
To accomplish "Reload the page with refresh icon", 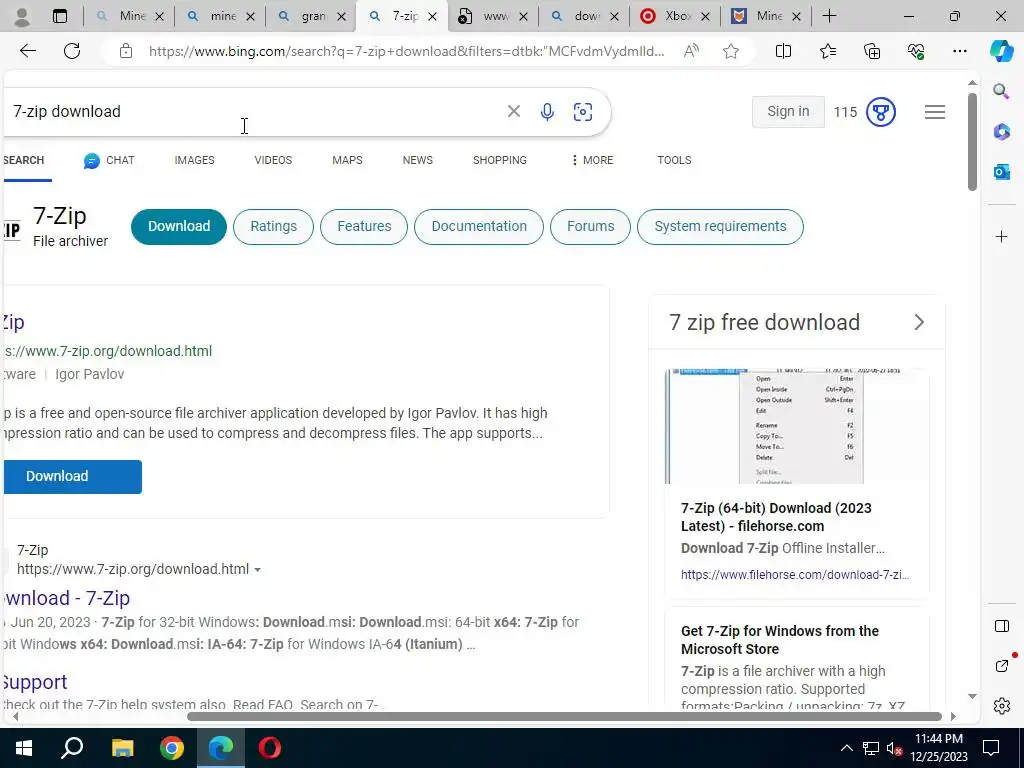I will 72,51.
